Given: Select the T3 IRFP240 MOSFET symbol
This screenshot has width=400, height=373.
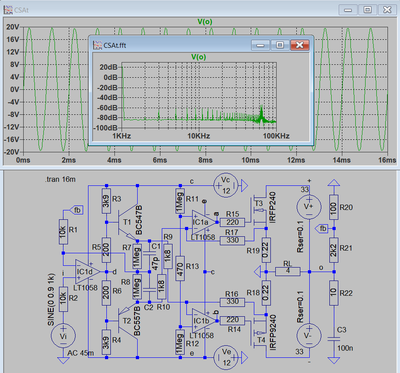Looking at the screenshot, I should tap(259, 210).
